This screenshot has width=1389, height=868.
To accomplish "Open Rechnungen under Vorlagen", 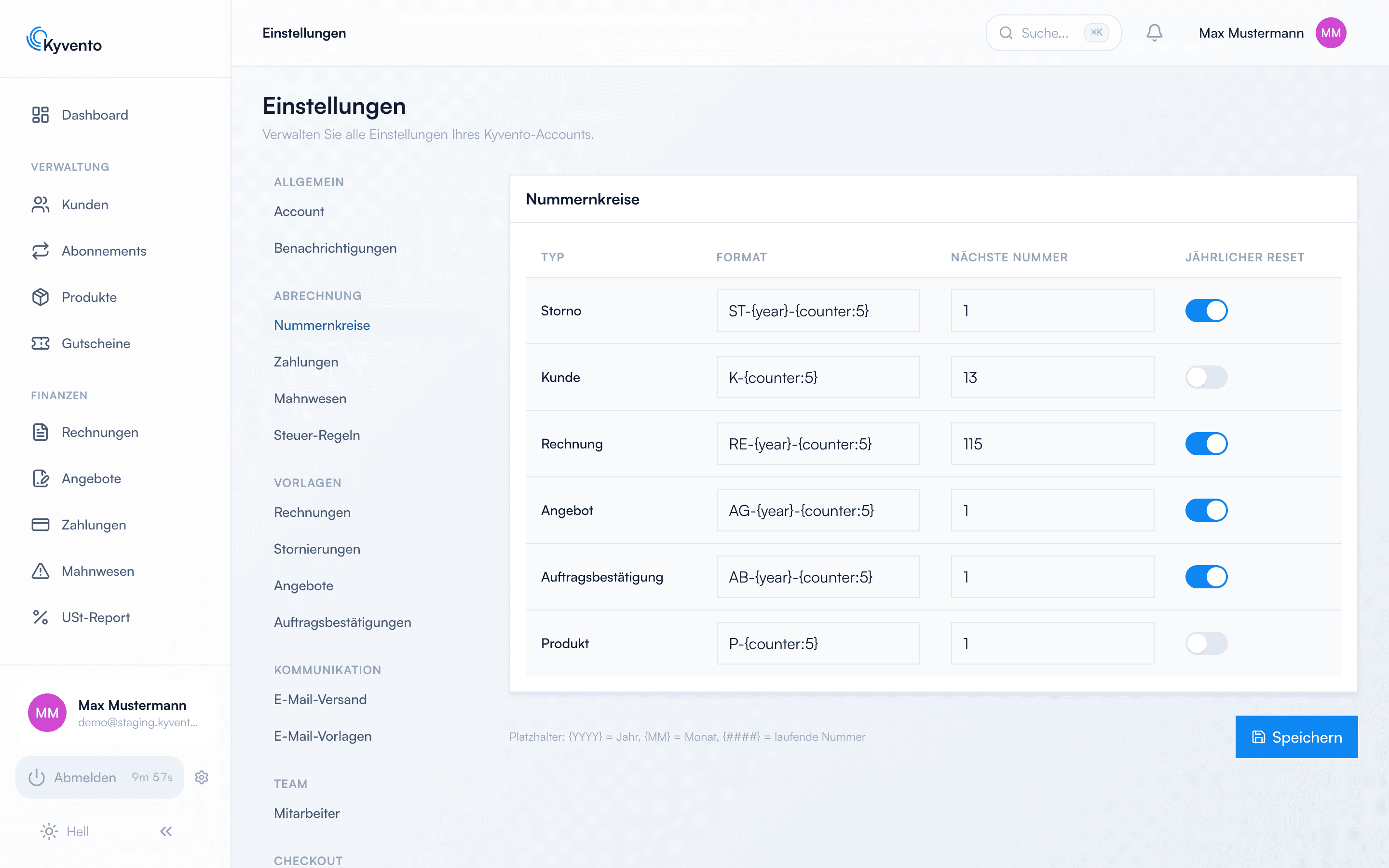I will (x=312, y=512).
